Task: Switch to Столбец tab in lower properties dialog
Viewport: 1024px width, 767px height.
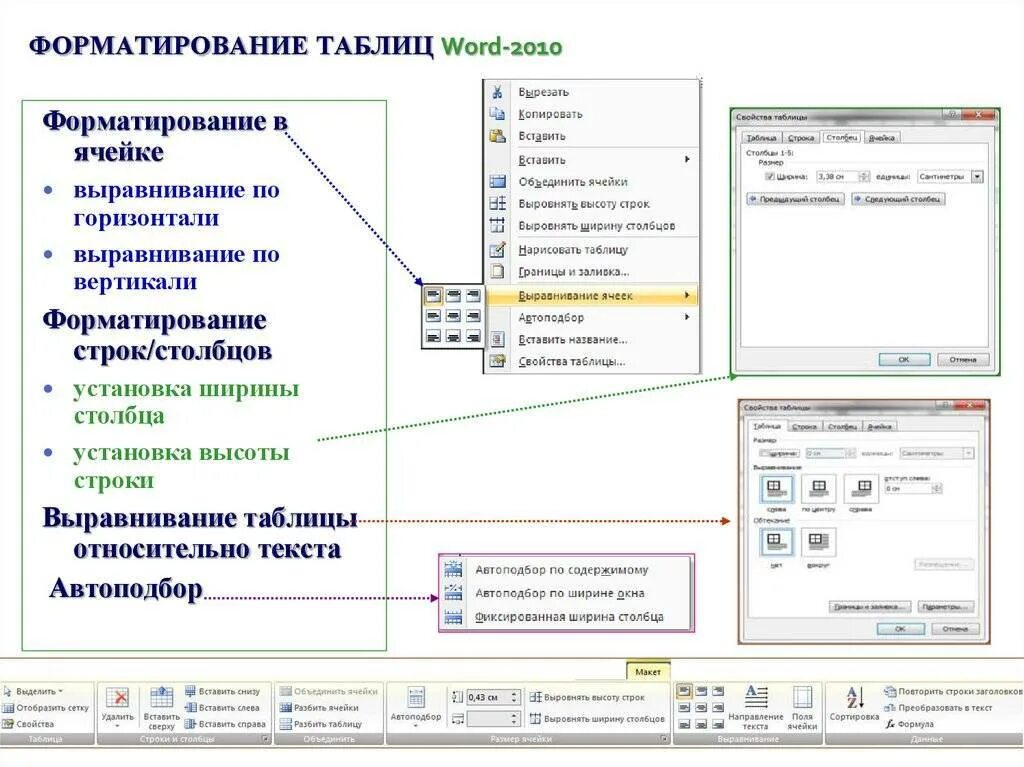Action: pos(842,427)
